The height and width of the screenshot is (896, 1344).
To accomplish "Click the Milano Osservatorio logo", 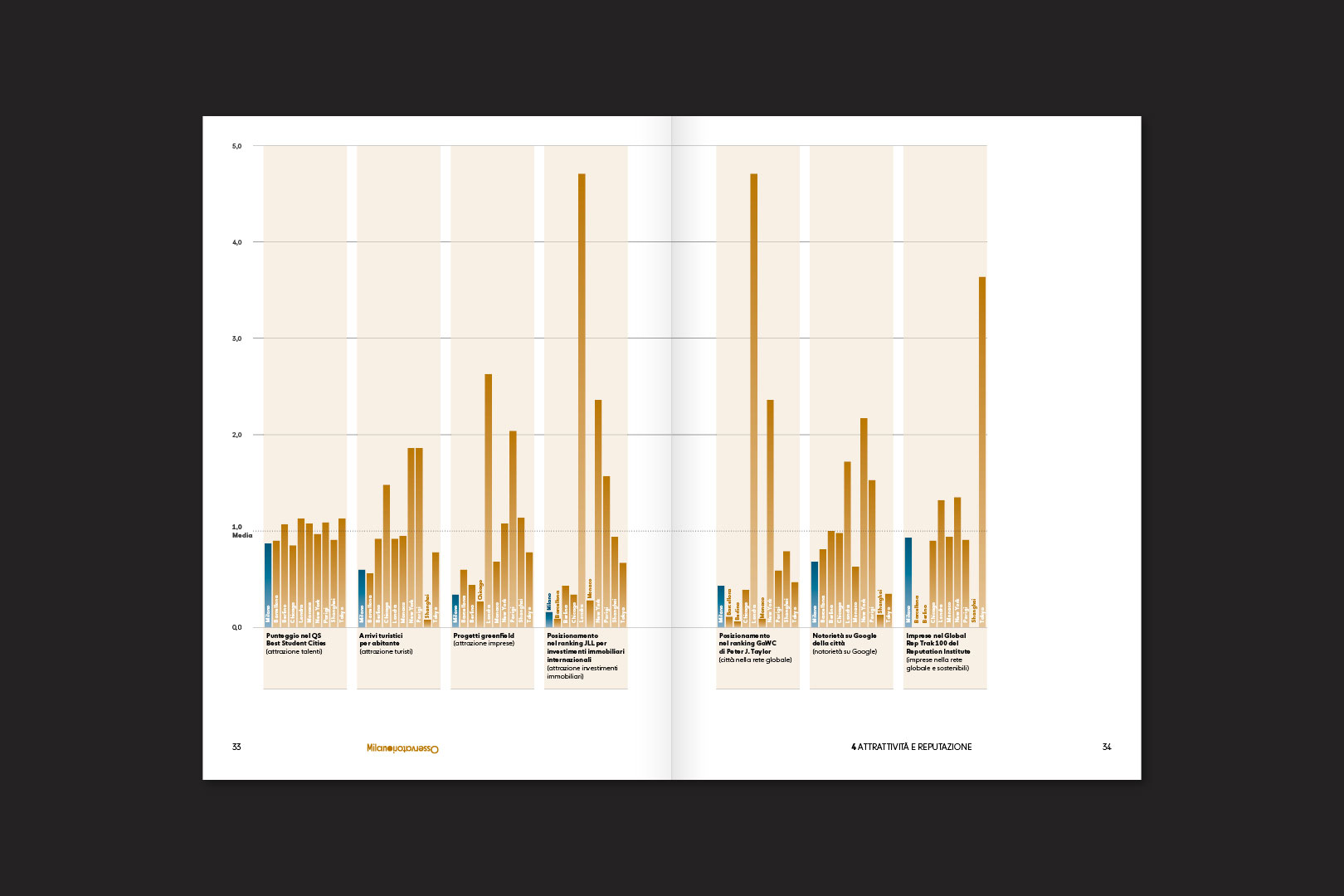I will [402, 748].
